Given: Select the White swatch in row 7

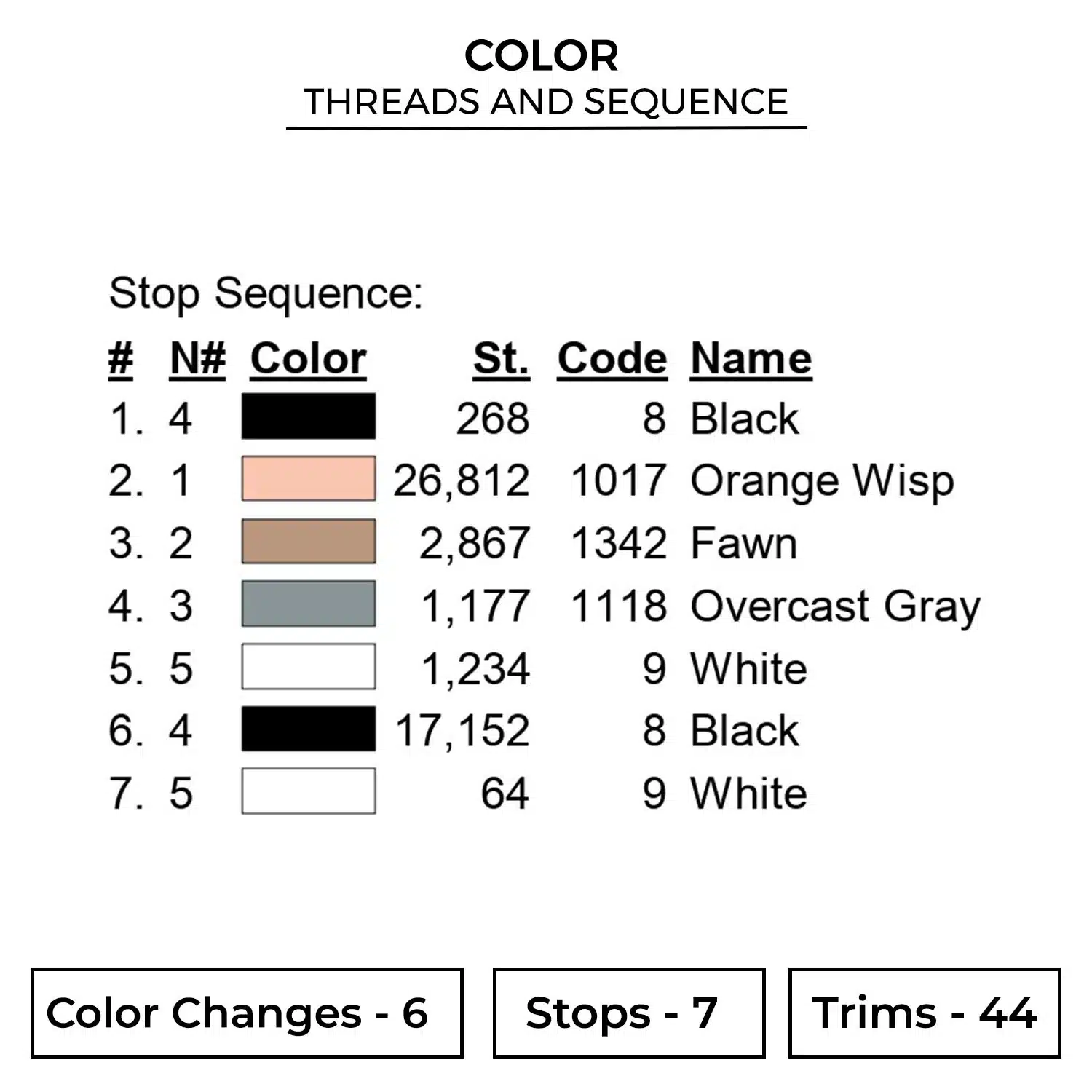Looking at the screenshot, I should 309,791.
